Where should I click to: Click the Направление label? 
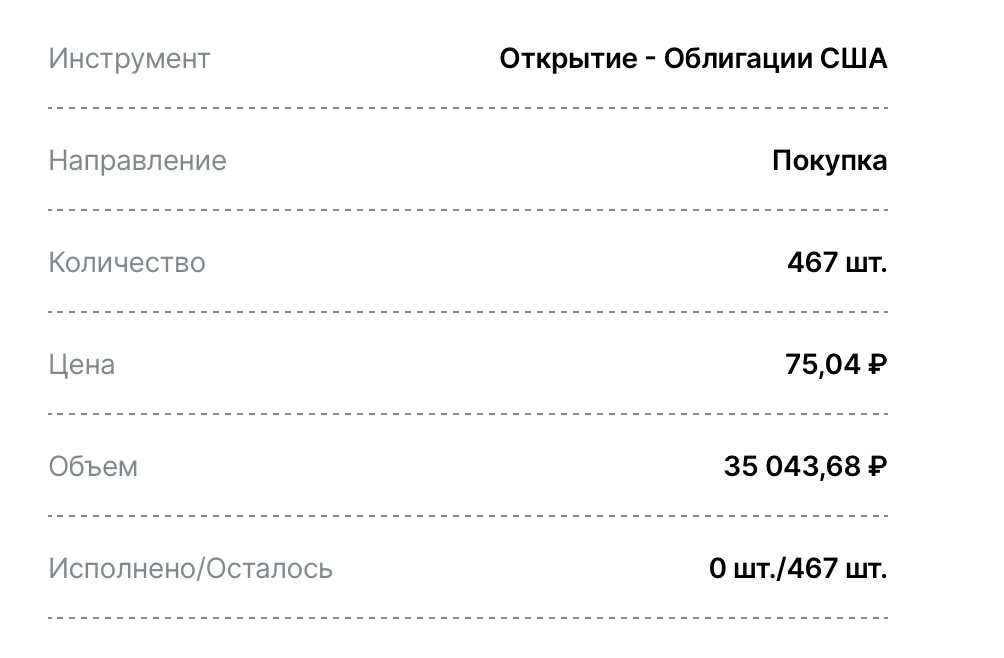click(138, 161)
